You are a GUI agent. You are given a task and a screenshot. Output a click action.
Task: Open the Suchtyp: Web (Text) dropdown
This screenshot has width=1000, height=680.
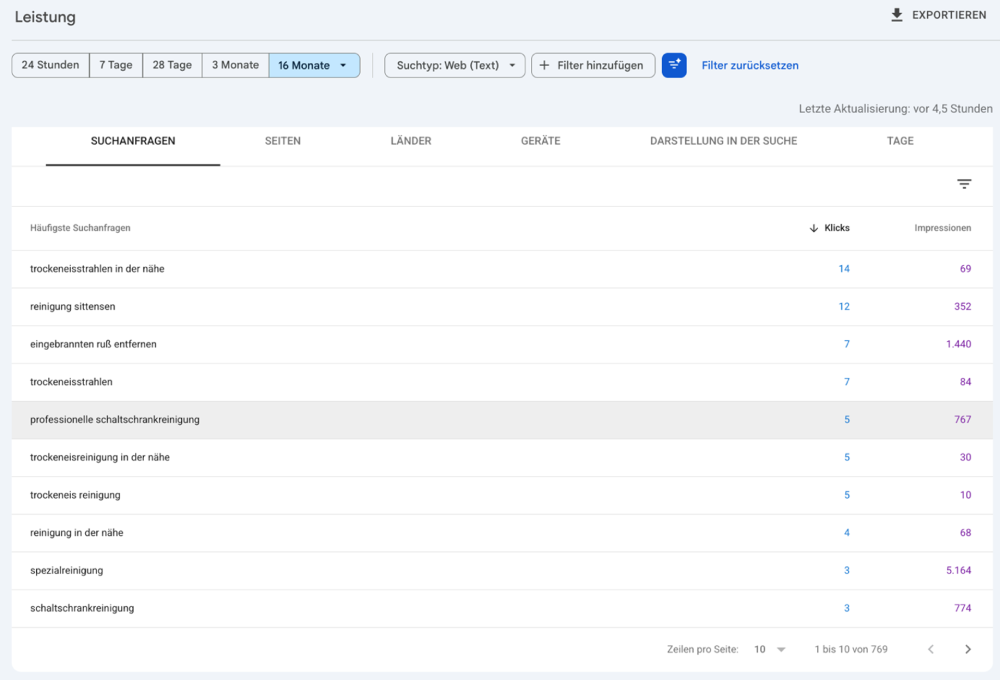[x=455, y=65]
